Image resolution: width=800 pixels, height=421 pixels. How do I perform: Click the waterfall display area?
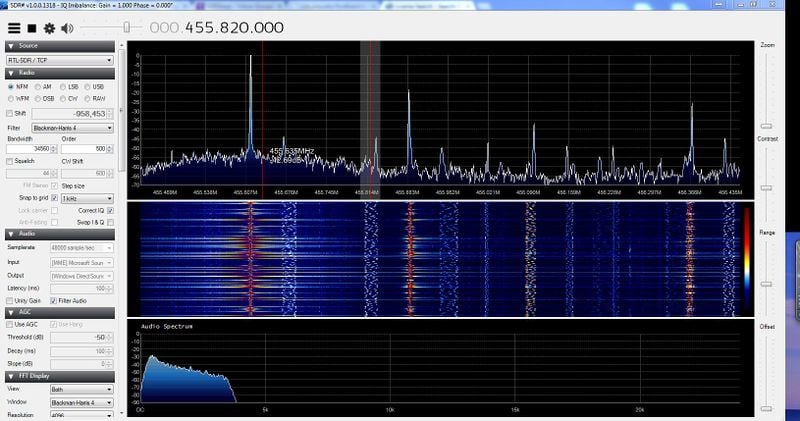(x=440, y=259)
